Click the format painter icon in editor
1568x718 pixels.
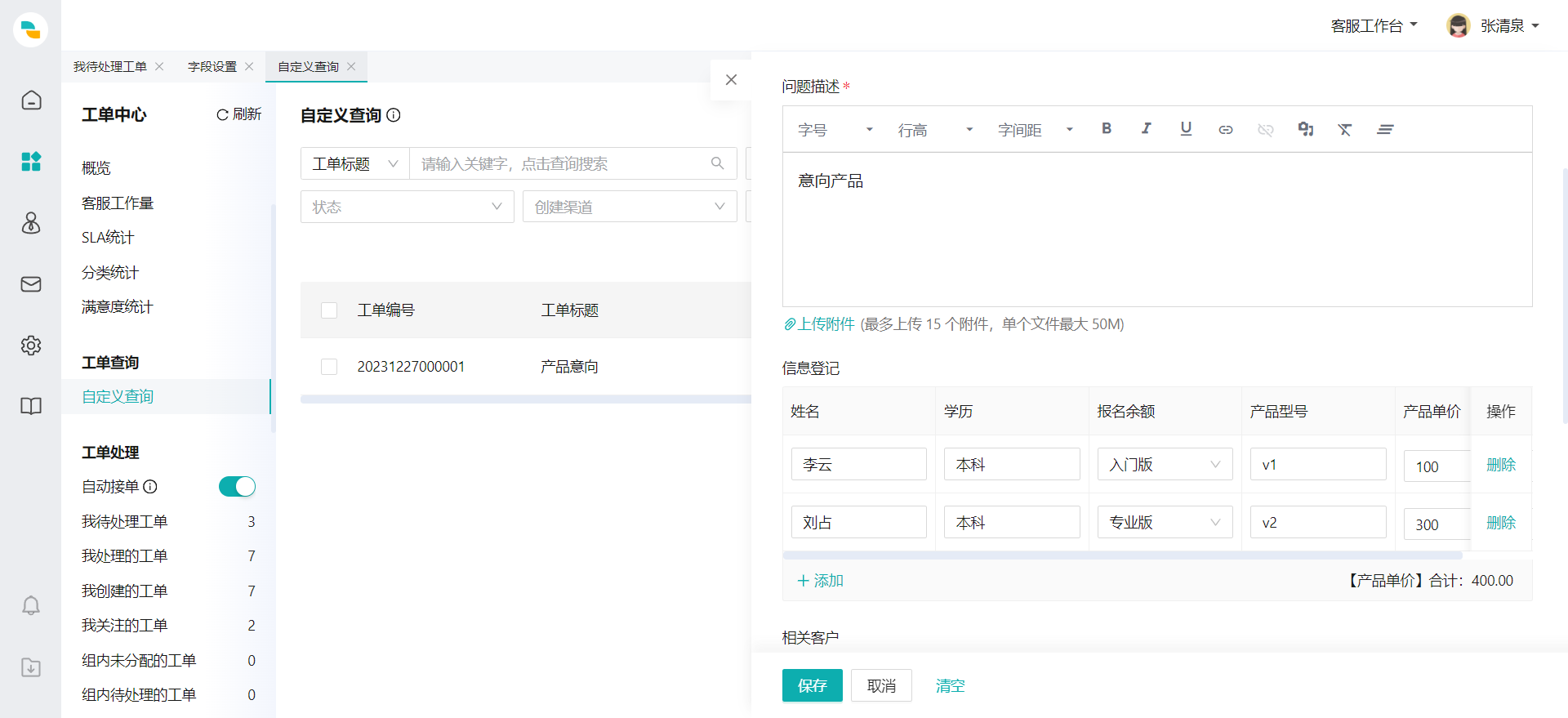coord(1305,129)
